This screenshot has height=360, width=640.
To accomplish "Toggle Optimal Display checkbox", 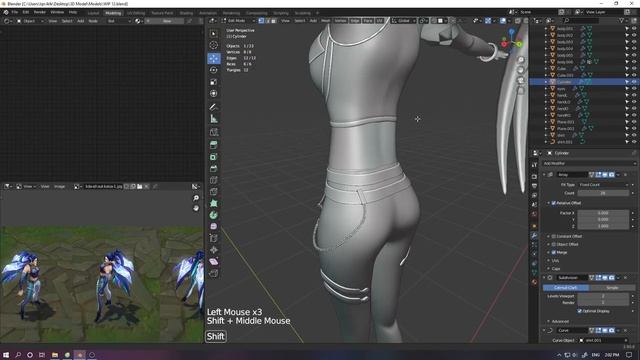I will (579, 311).
